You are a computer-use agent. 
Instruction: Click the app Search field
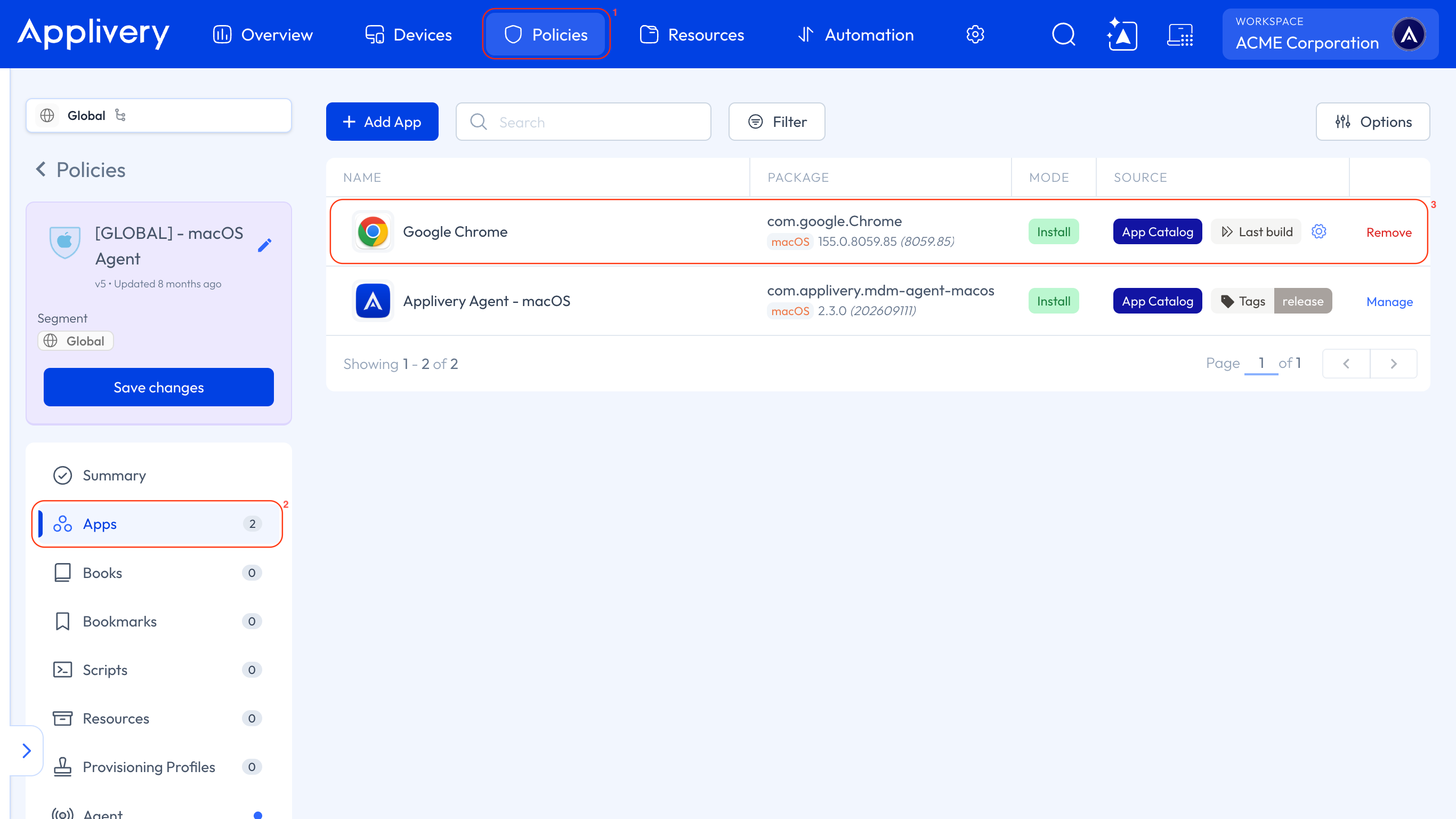(583, 122)
